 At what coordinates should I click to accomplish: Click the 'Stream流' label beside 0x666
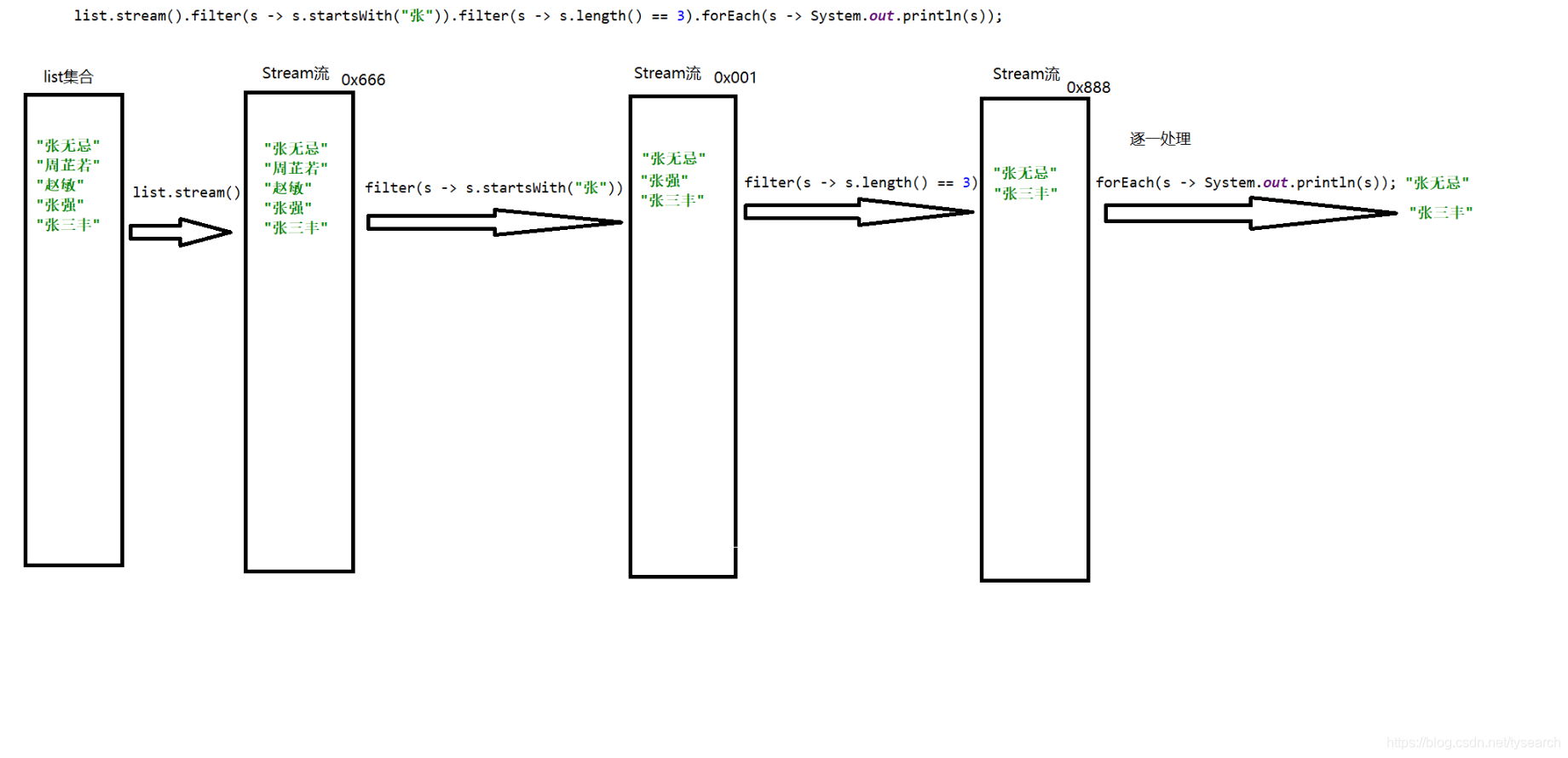point(296,73)
